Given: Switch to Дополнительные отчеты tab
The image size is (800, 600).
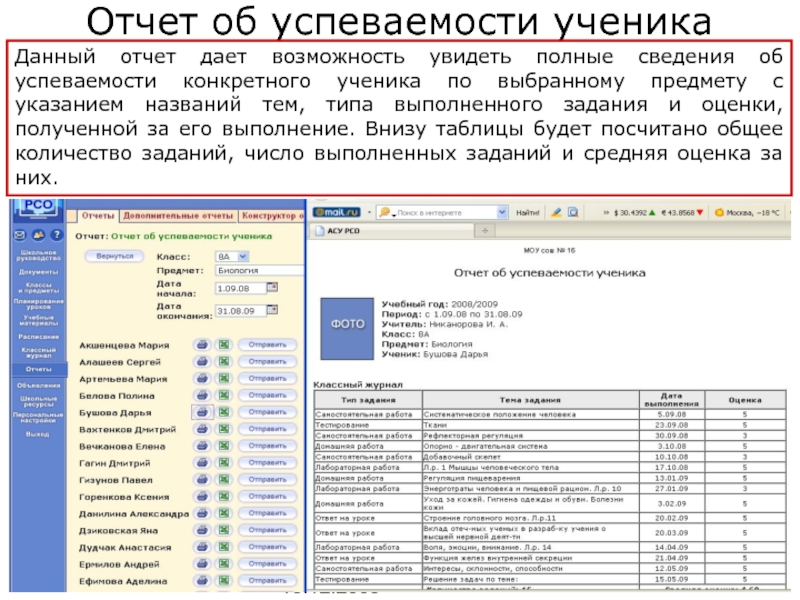Looking at the screenshot, I should pyautogui.click(x=178, y=215).
